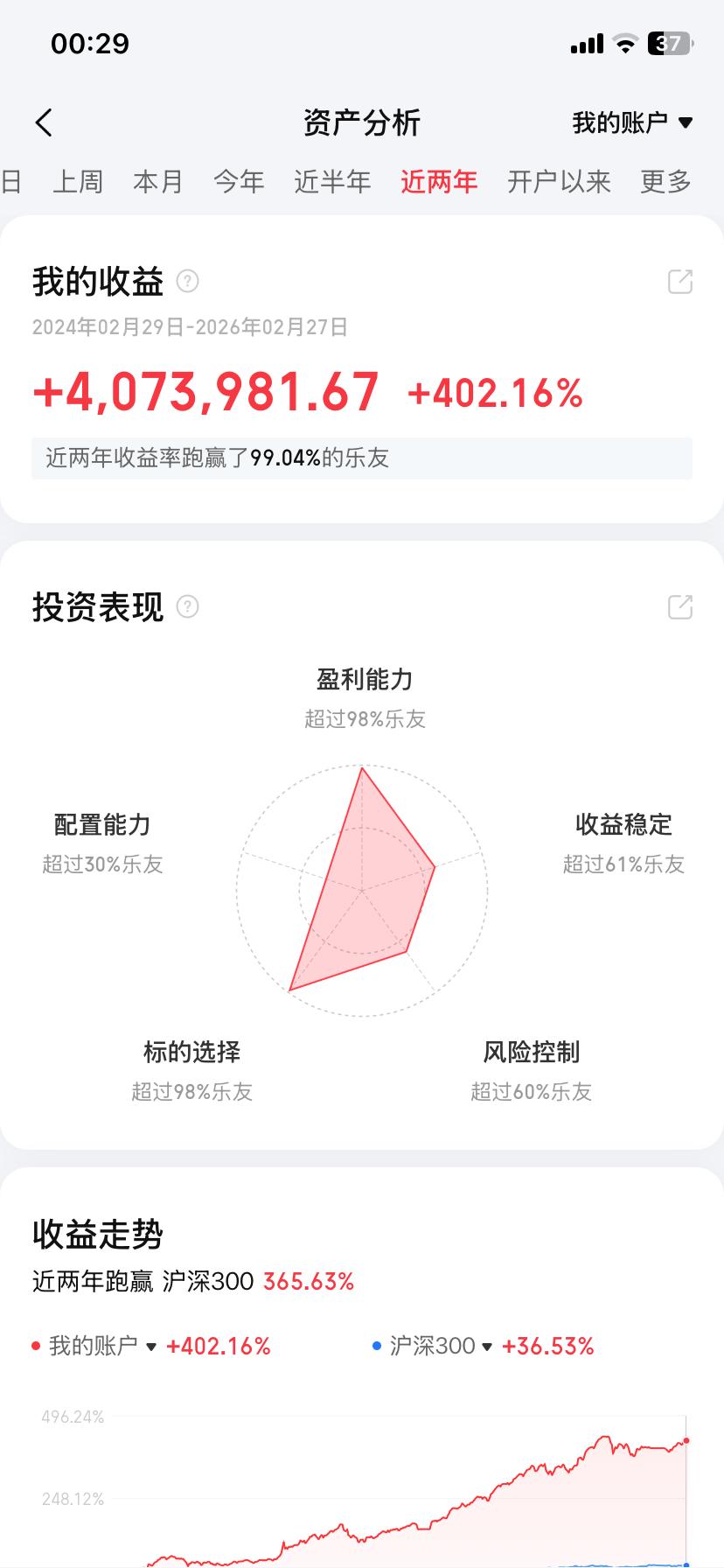The image size is (724, 1568).
Task: Select the 开户以来 tab
Action: pos(559,182)
